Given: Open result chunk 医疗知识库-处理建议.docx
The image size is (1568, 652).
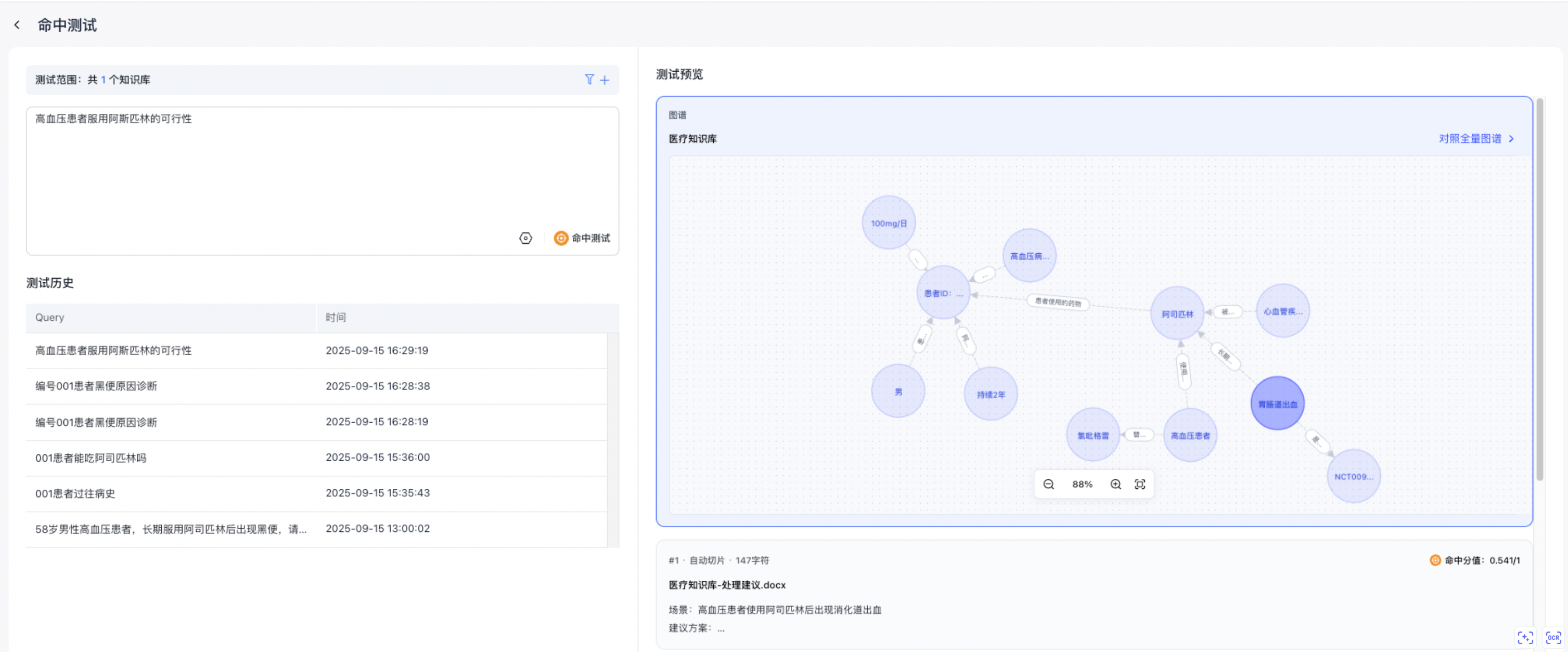Looking at the screenshot, I should [x=727, y=584].
